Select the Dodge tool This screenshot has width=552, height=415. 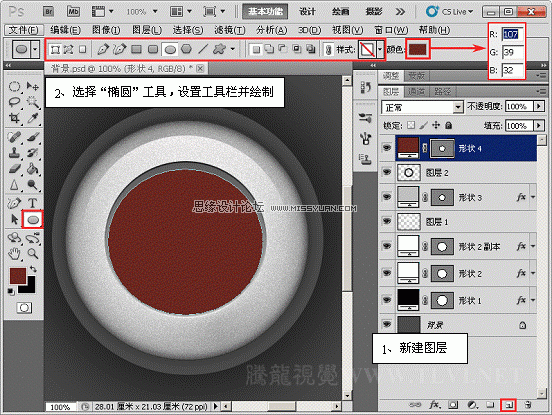(x=33, y=184)
